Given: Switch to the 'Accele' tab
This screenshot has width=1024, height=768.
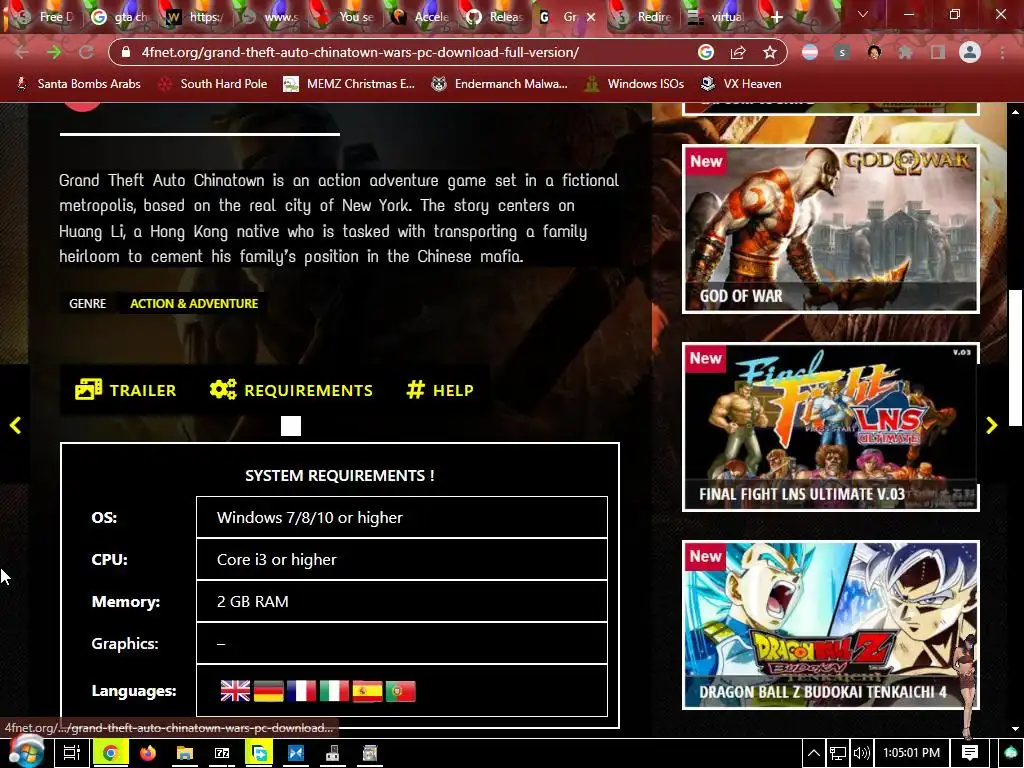Looking at the screenshot, I should [x=421, y=17].
